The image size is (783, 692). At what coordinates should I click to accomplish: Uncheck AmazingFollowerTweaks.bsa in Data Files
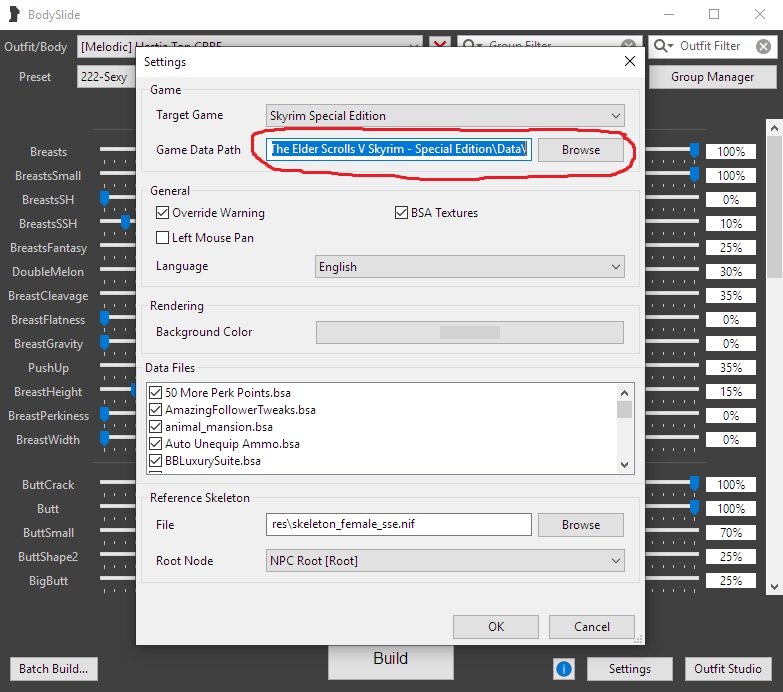point(156,410)
